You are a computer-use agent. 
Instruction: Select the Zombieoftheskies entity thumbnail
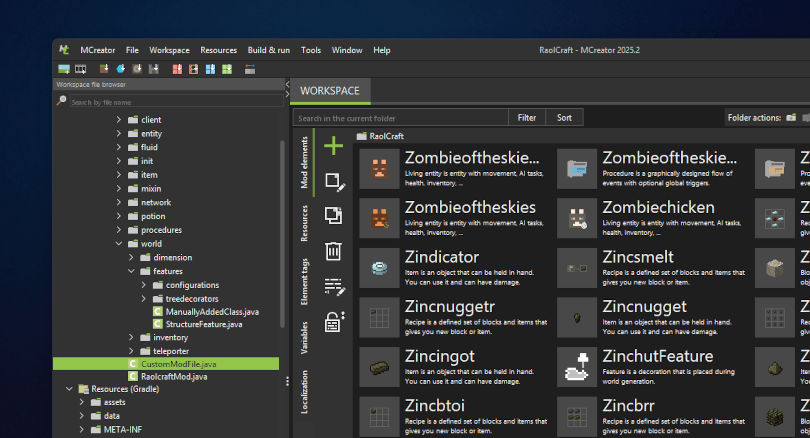point(379,218)
